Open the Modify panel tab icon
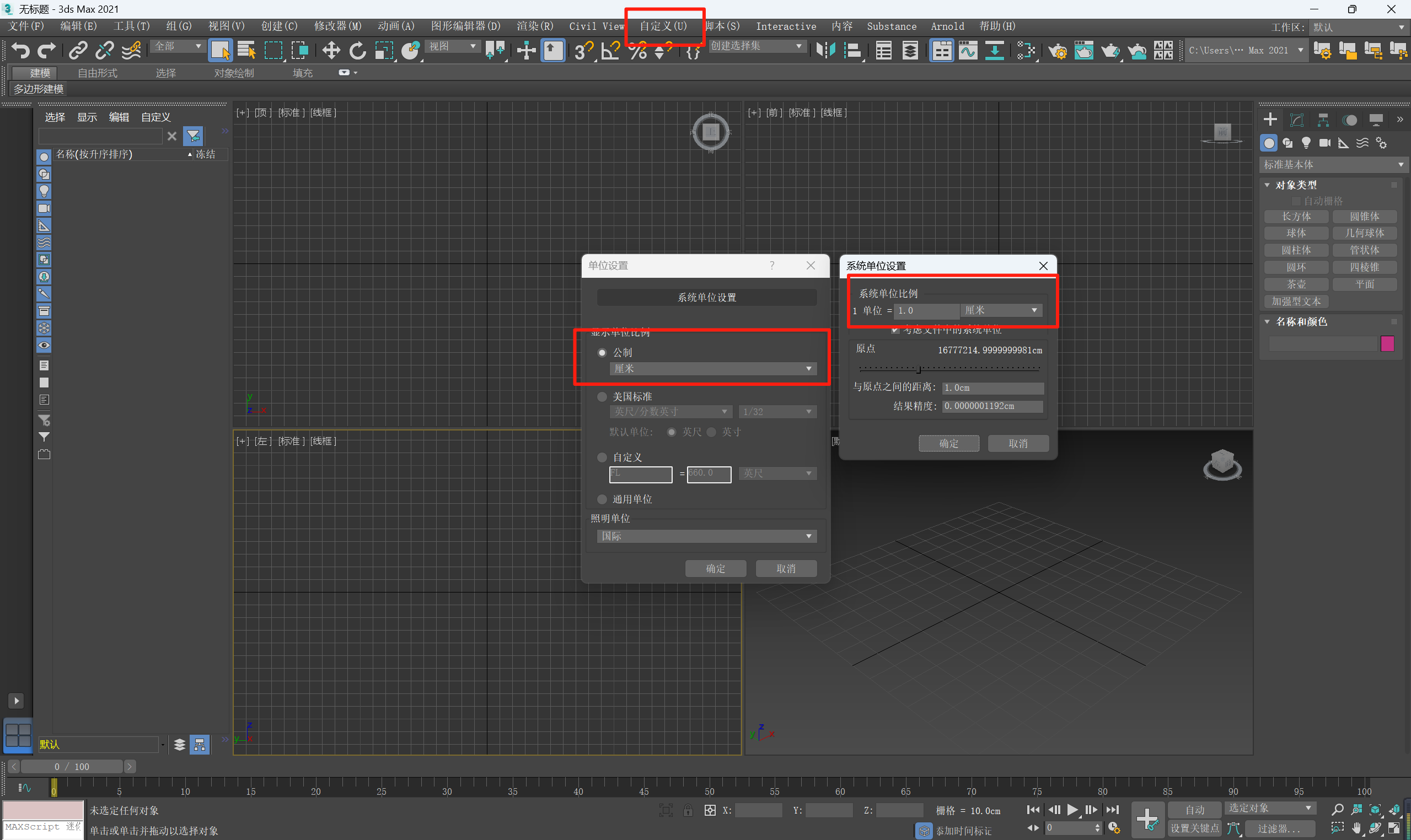1411x840 pixels. [x=1297, y=120]
